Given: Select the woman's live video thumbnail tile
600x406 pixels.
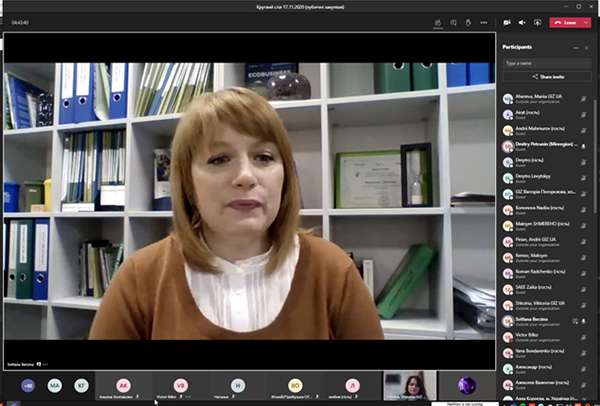Looking at the screenshot, I should point(410,385).
